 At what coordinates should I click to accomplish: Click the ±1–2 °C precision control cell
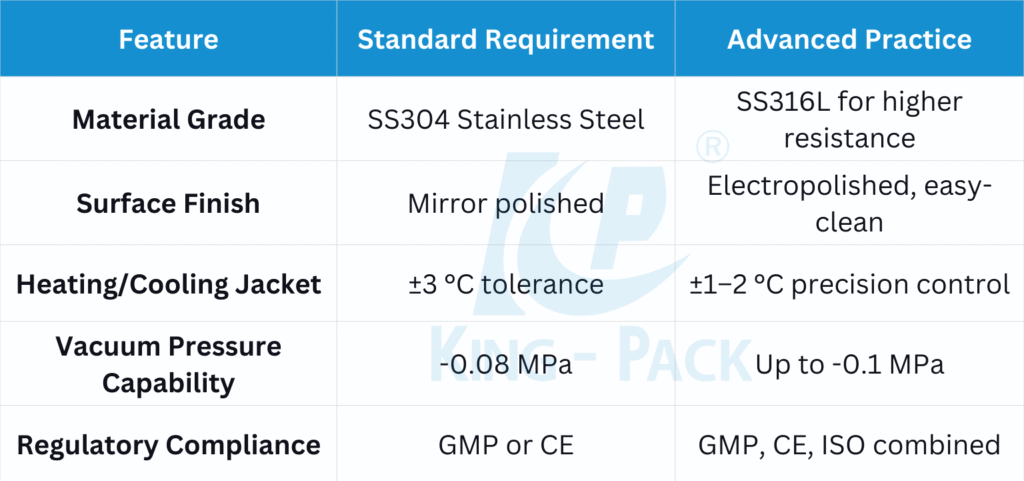point(849,284)
